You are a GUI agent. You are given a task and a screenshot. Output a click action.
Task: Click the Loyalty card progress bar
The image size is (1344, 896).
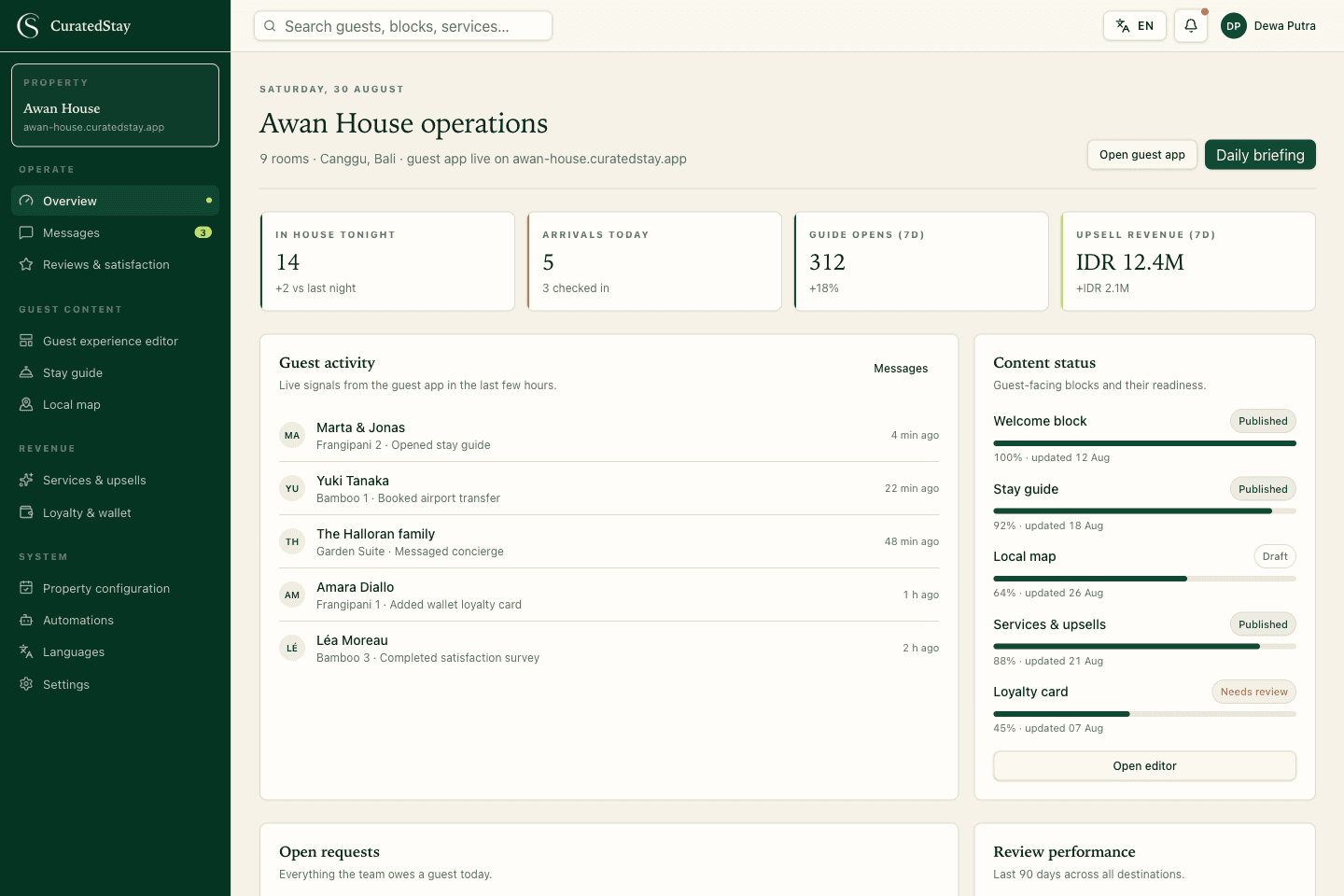coord(1144,714)
